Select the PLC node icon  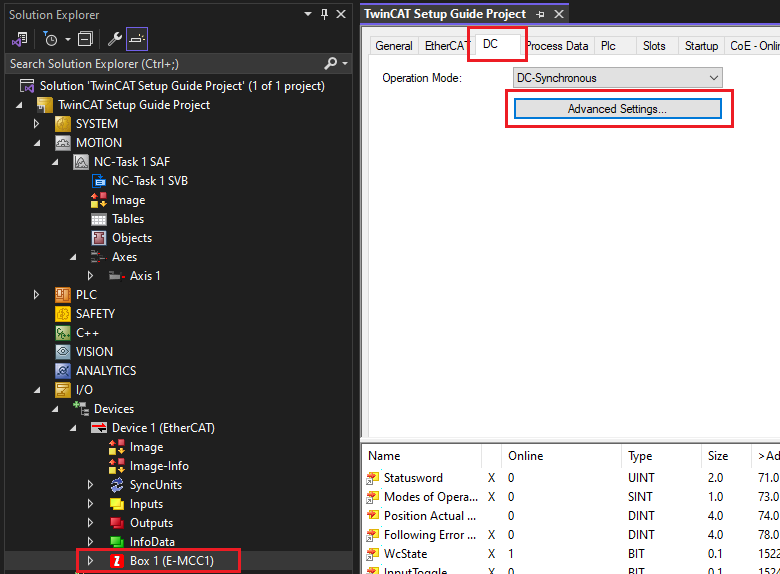tap(63, 295)
